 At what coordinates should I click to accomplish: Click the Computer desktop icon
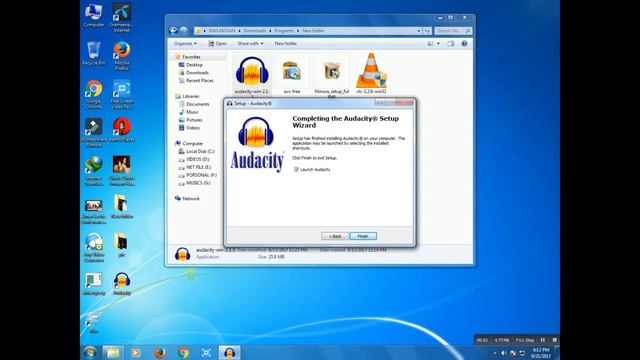coord(93,16)
